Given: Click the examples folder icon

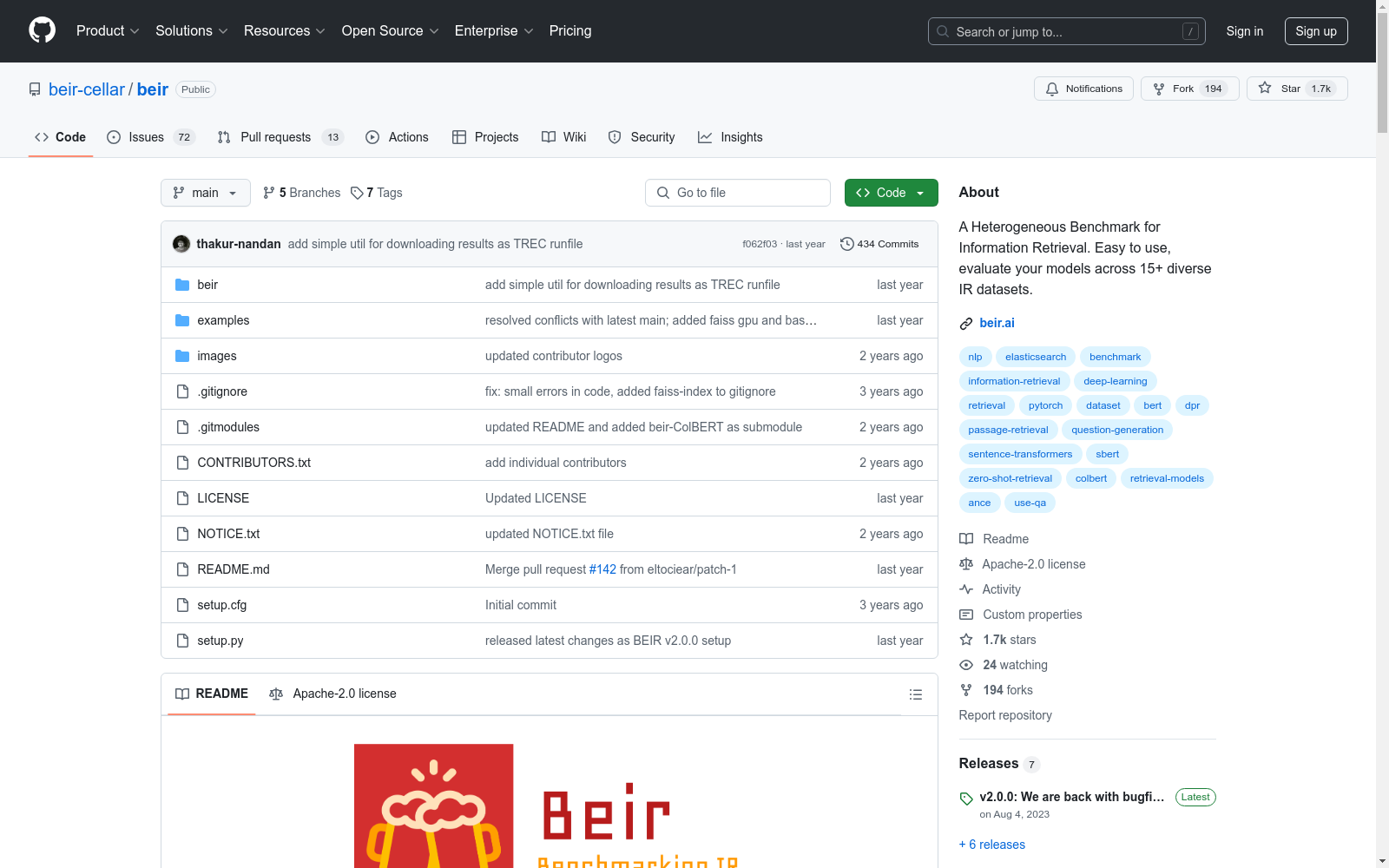Looking at the screenshot, I should pos(182,320).
